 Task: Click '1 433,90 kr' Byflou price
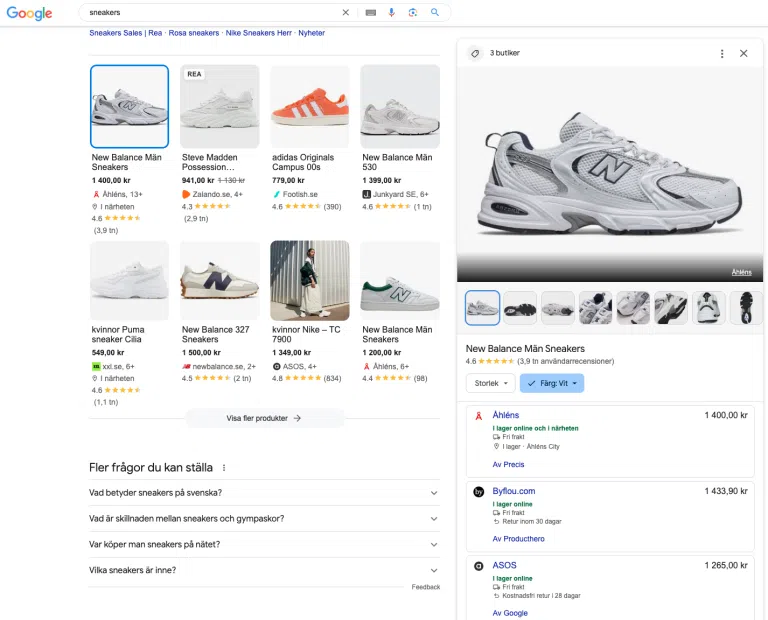(x=726, y=491)
